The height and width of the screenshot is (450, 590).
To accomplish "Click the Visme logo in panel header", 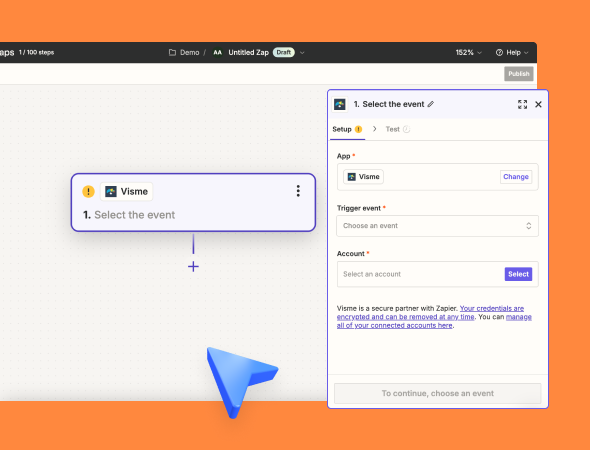I will [340, 104].
